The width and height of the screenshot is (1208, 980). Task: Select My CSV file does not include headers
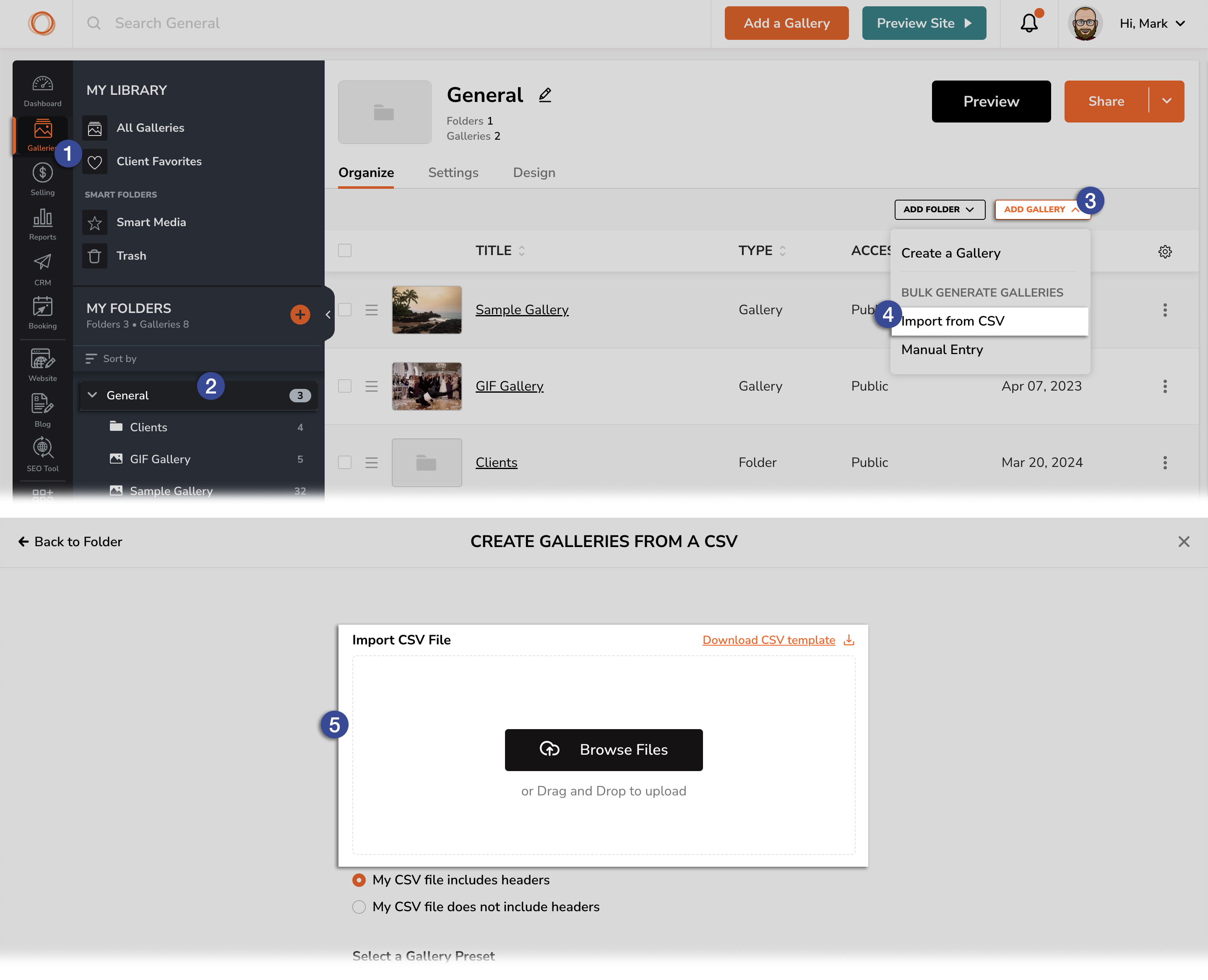[359, 907]
